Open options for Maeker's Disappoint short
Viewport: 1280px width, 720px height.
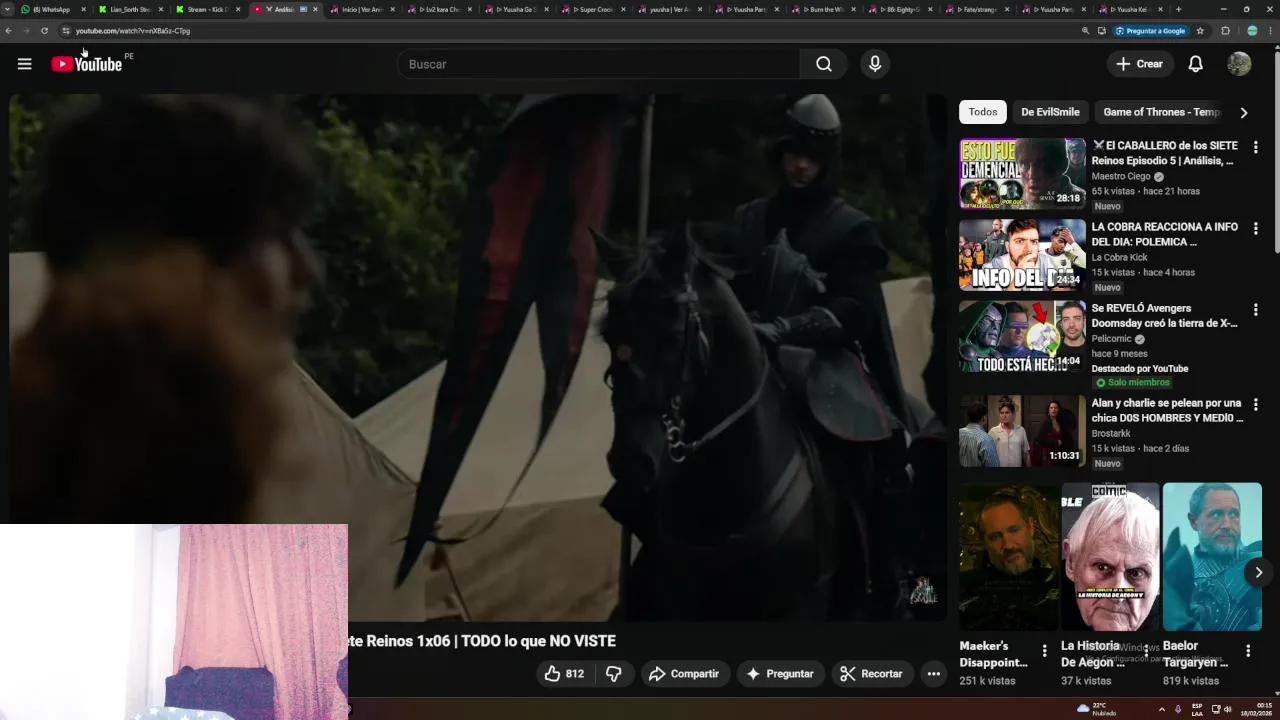(x=1045, y=651)
